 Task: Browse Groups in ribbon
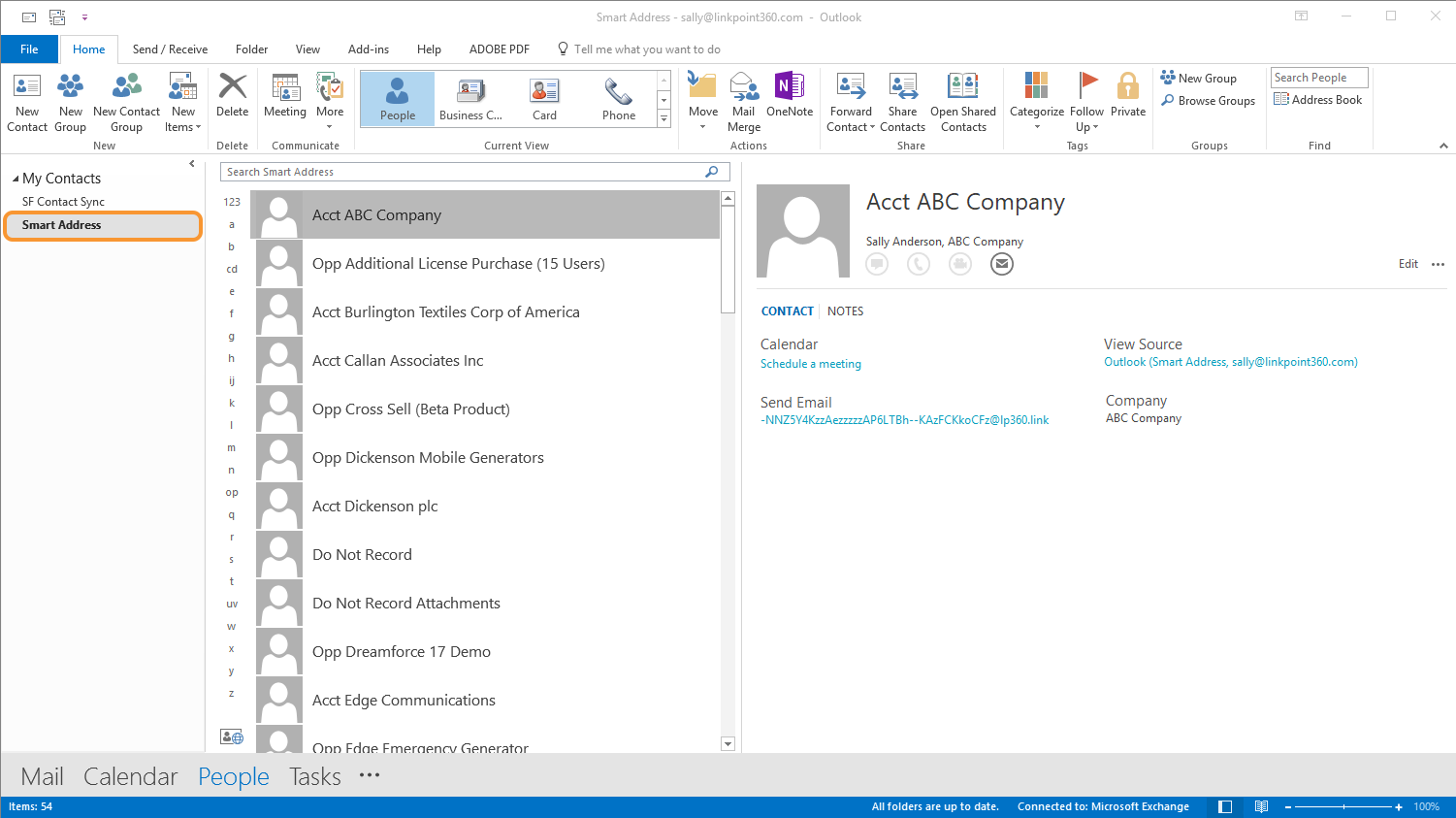(1208, 101)
